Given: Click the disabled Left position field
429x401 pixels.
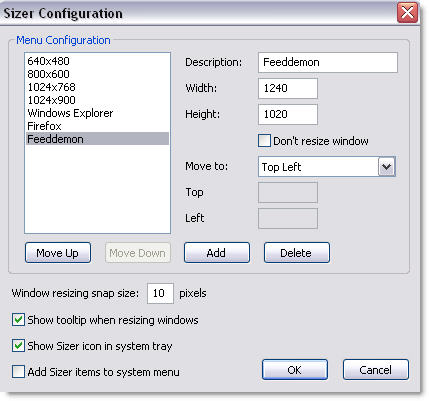Looking at the screenshot, I should point(288,218).
